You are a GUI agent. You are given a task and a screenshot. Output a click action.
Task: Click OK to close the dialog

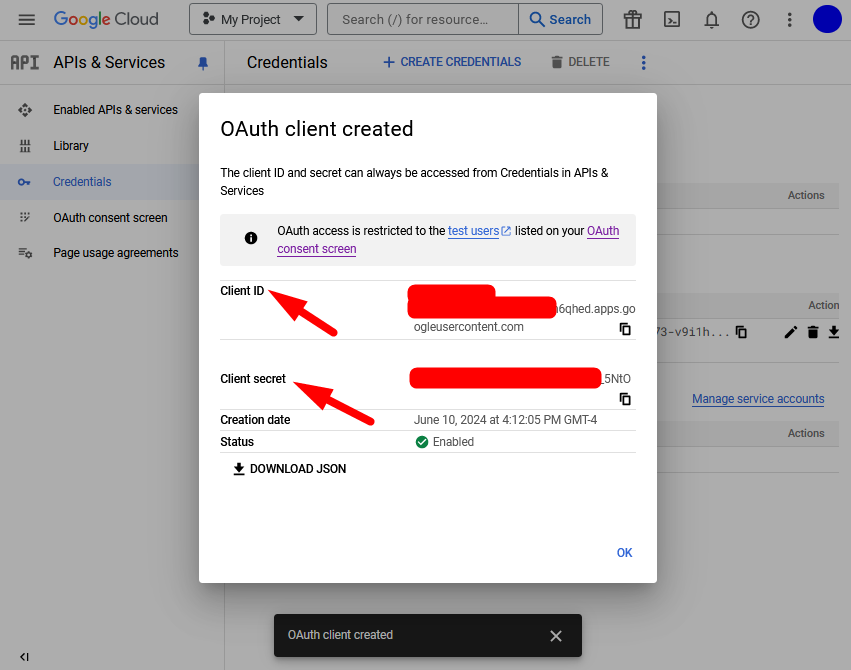625,553
